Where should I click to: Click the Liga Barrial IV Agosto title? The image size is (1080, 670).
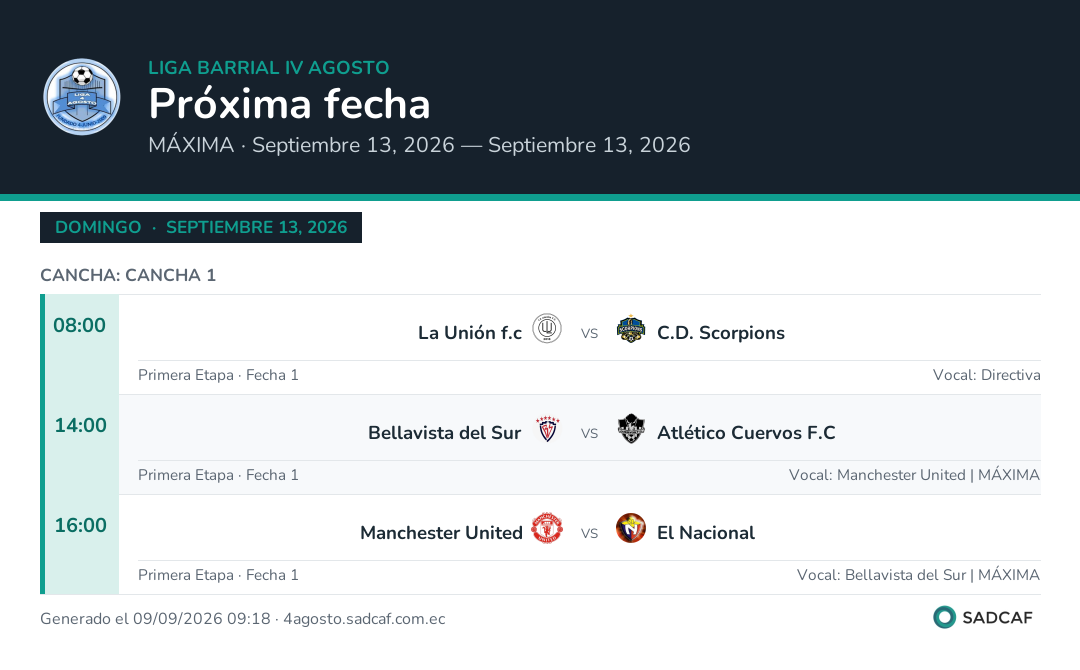[269, 67]
